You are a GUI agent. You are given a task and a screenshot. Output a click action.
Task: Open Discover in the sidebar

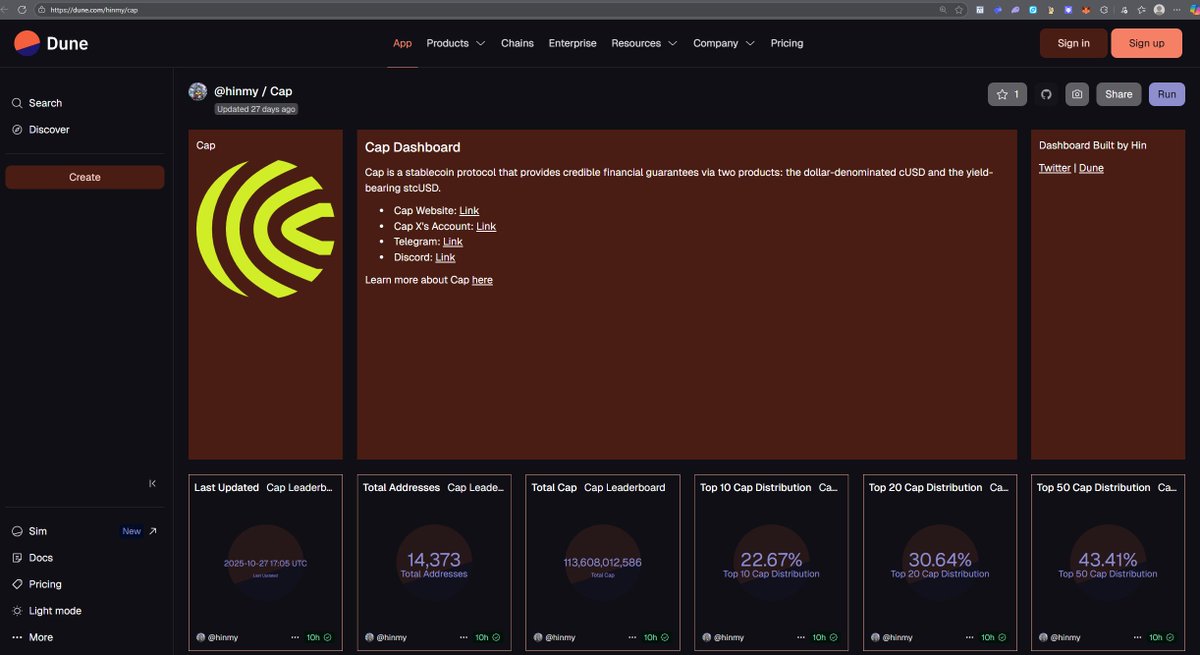click(49, 130)
